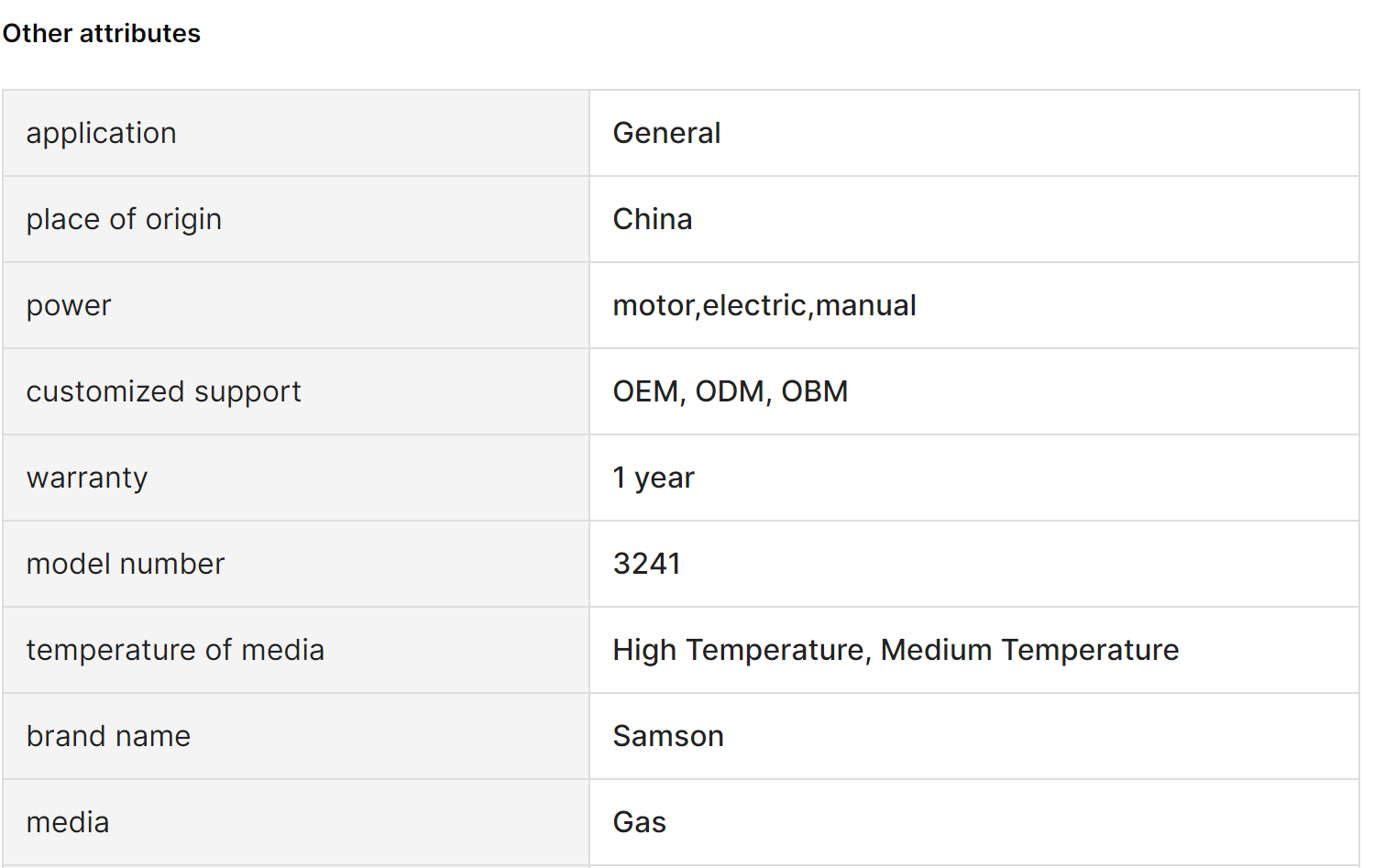Click the "Gas" media value

(639, 823)
